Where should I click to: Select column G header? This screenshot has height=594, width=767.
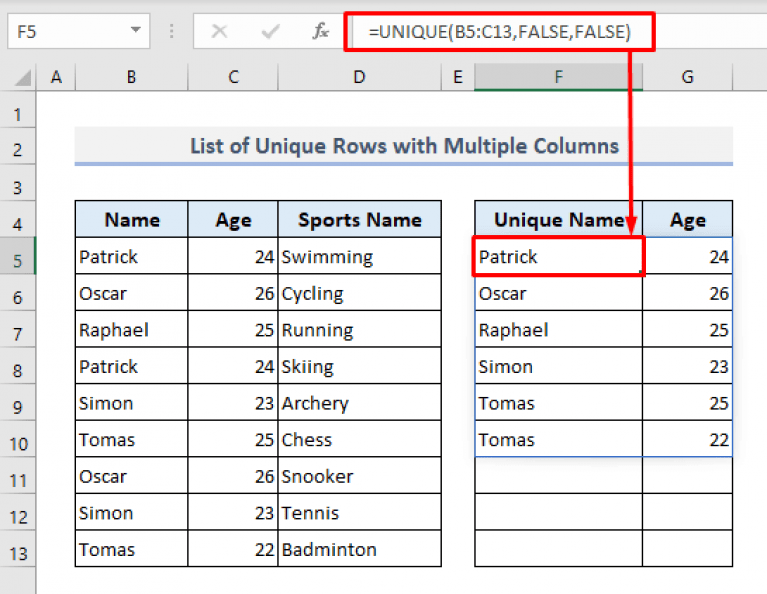tap(688, 77)
